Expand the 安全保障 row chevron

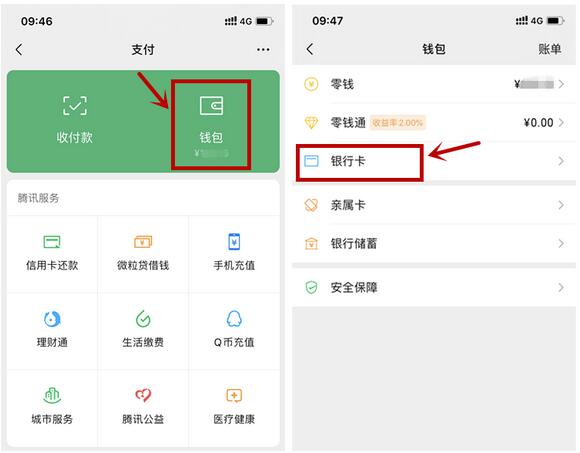pyautogui.click(x=561, y=287)
